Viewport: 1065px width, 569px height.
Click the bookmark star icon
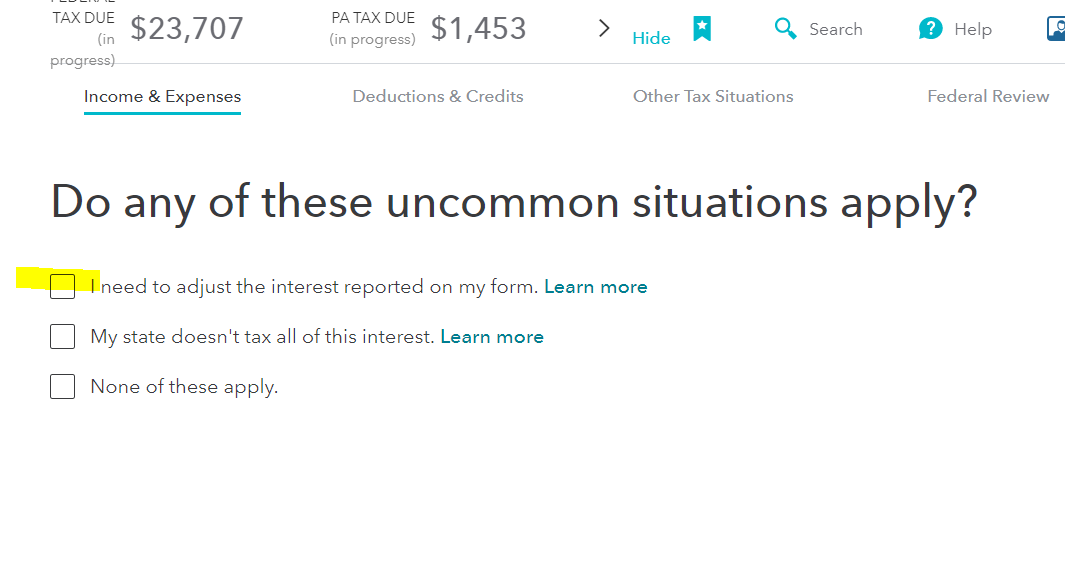click(x=702, y=29)
